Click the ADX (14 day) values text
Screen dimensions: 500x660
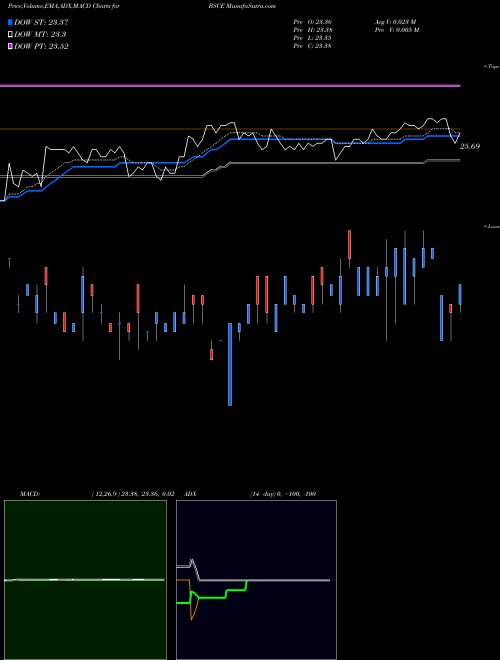pos(283,494)
